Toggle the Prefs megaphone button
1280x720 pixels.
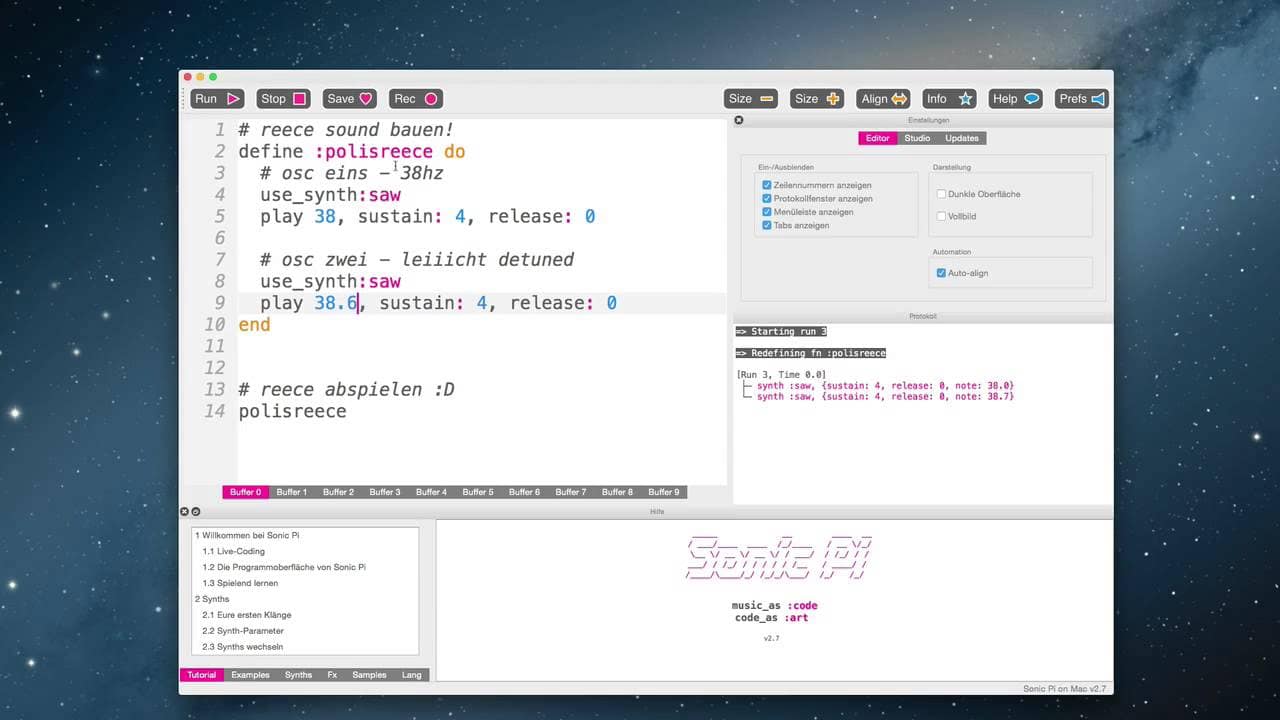pyautogui.click(x=1081, y=99)
